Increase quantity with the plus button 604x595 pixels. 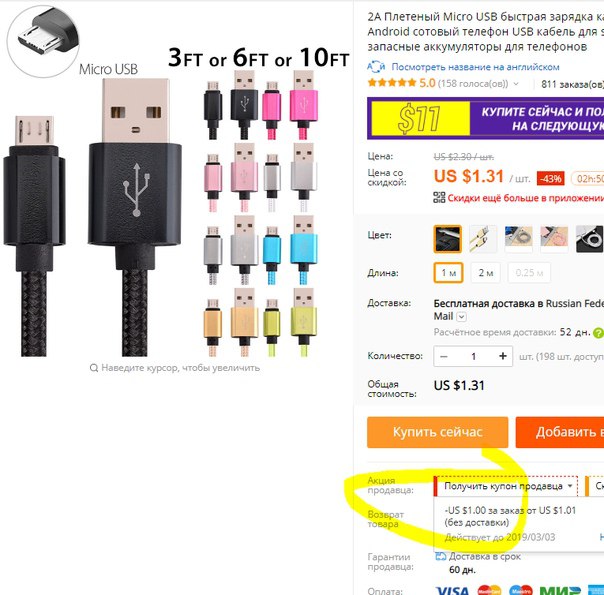click(x=502, y=356)
